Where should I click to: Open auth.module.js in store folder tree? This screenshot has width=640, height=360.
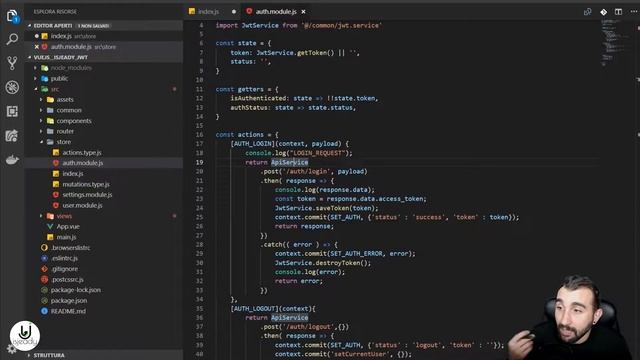point(82,163)
